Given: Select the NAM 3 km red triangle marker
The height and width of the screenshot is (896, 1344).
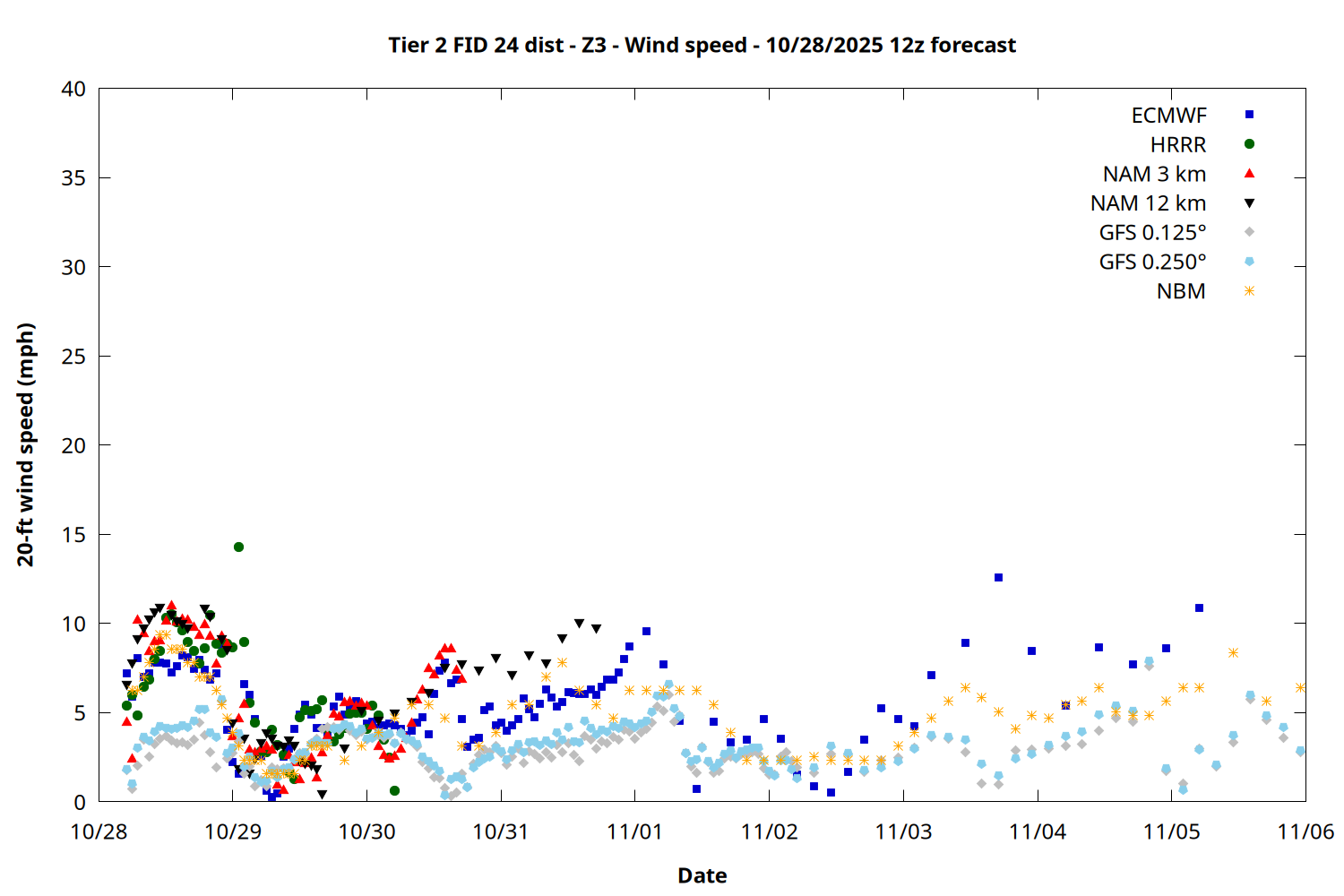Looking at the screenshot, I should point(1249,173).
